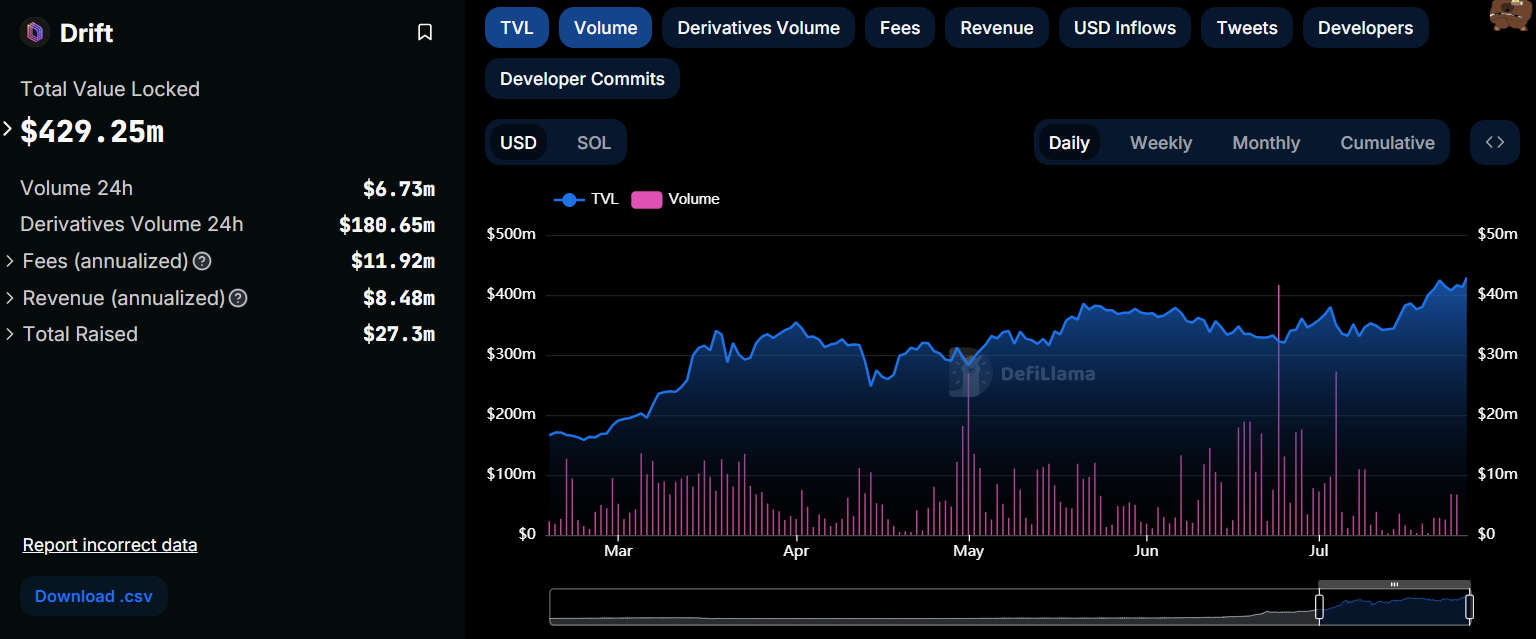Screen dimensions: 1536x639
Task: Click the bookmark icon next to Drift
Action: (x=425, y=33)
